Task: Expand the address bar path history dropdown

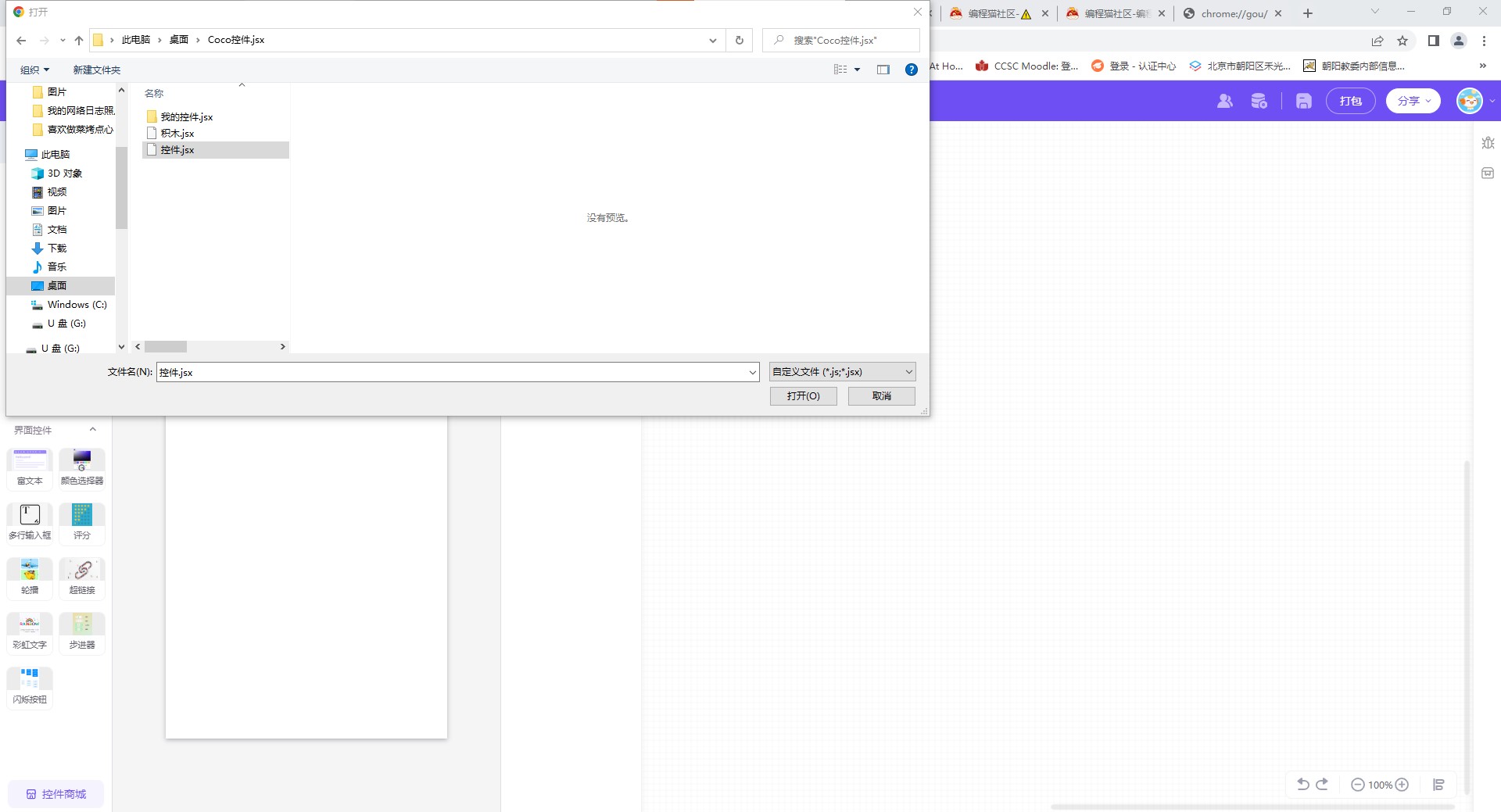Action: click(x=713, y=40)
